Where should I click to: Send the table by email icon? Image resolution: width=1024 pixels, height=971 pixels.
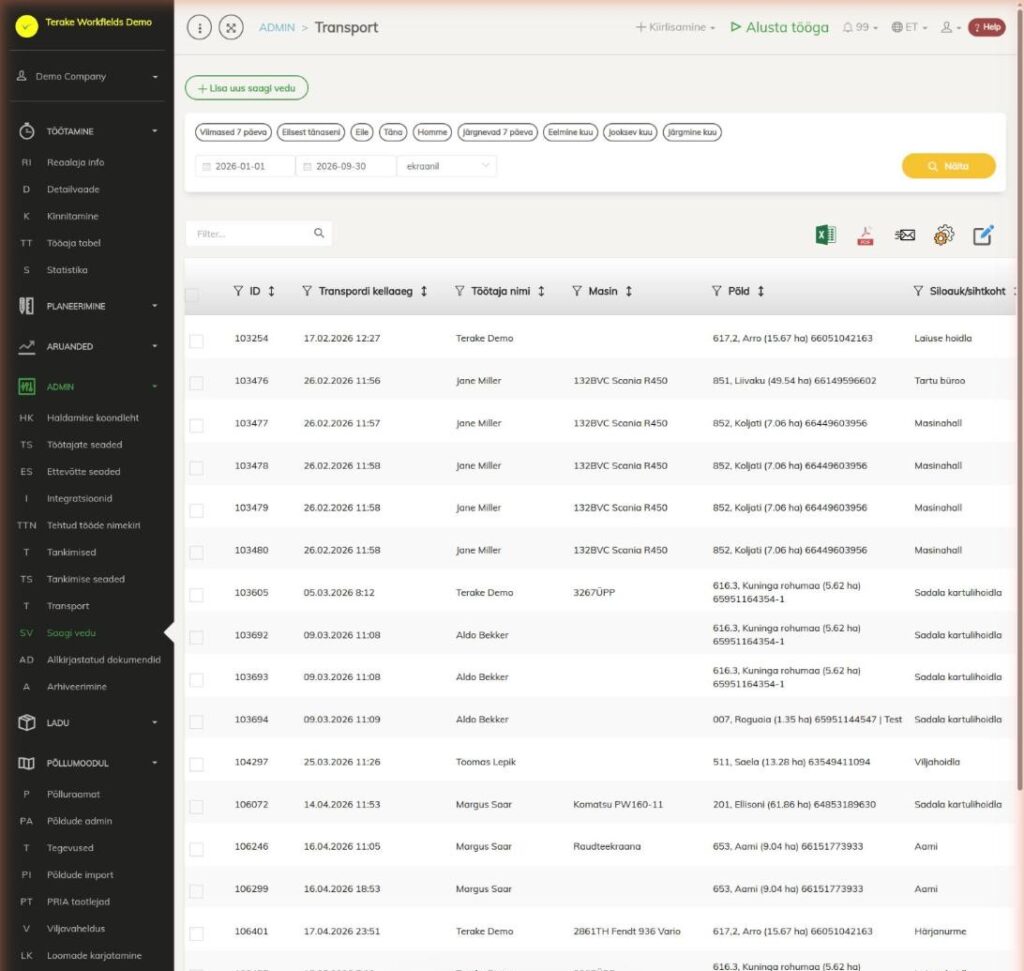click(x=904, y=235)
